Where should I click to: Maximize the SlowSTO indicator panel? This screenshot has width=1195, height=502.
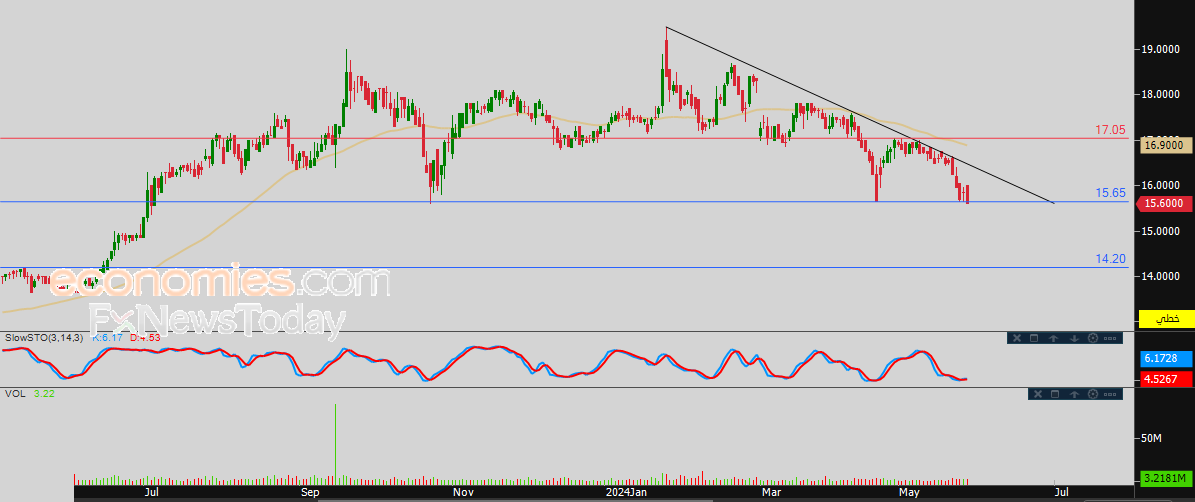[x=1035, y=338]
